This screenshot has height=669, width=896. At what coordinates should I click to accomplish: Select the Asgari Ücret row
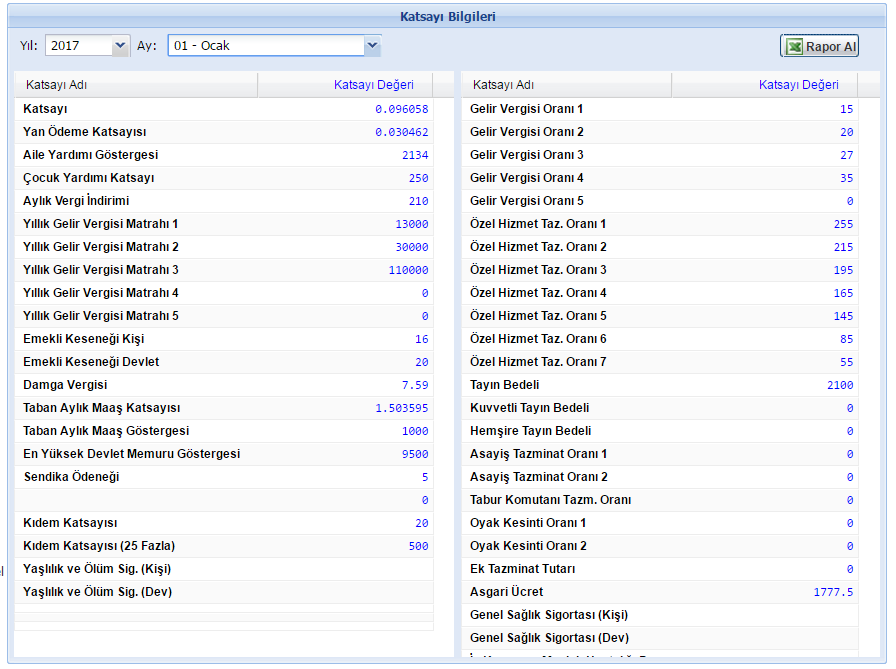coord(507,592)
